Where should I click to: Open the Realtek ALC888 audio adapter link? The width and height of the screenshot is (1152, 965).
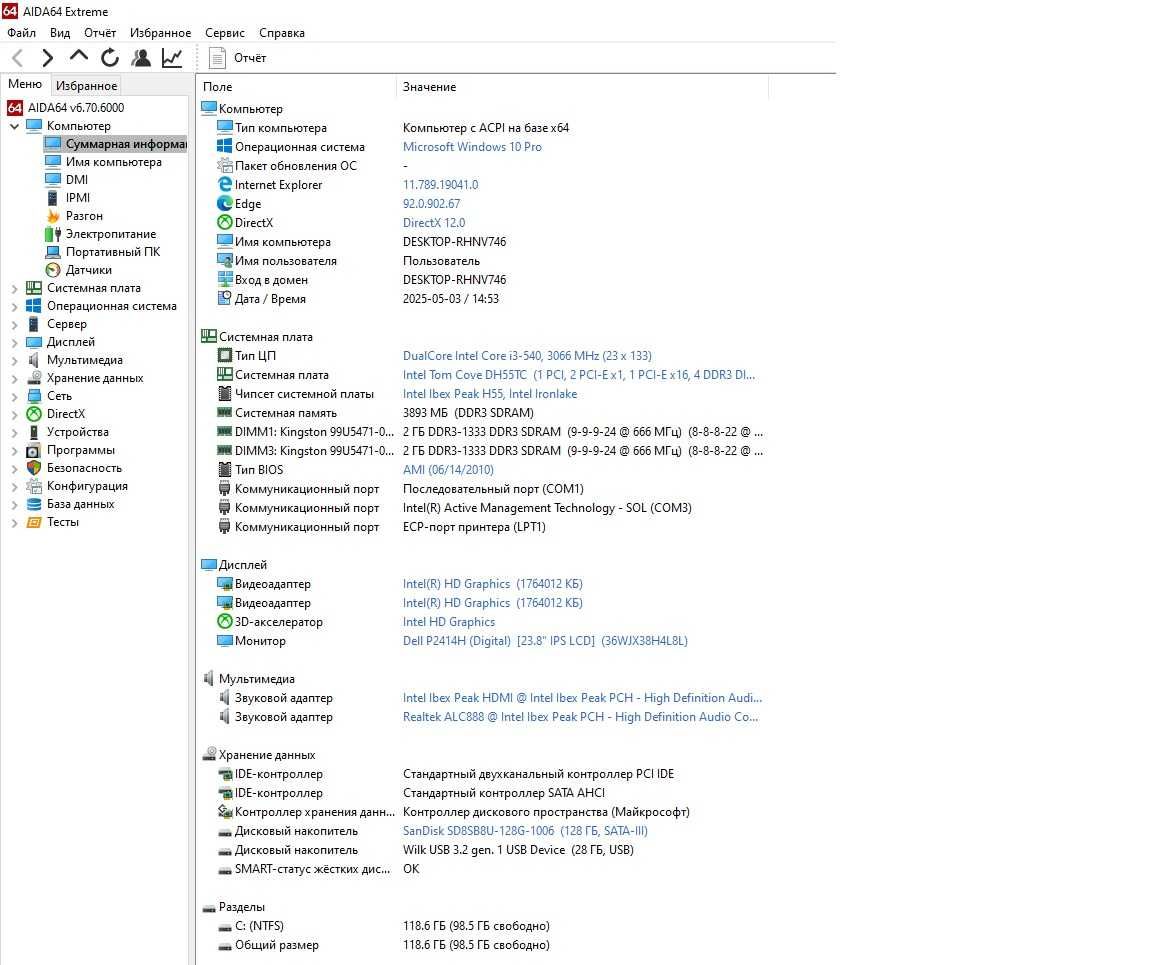click(x=580, y=717)
